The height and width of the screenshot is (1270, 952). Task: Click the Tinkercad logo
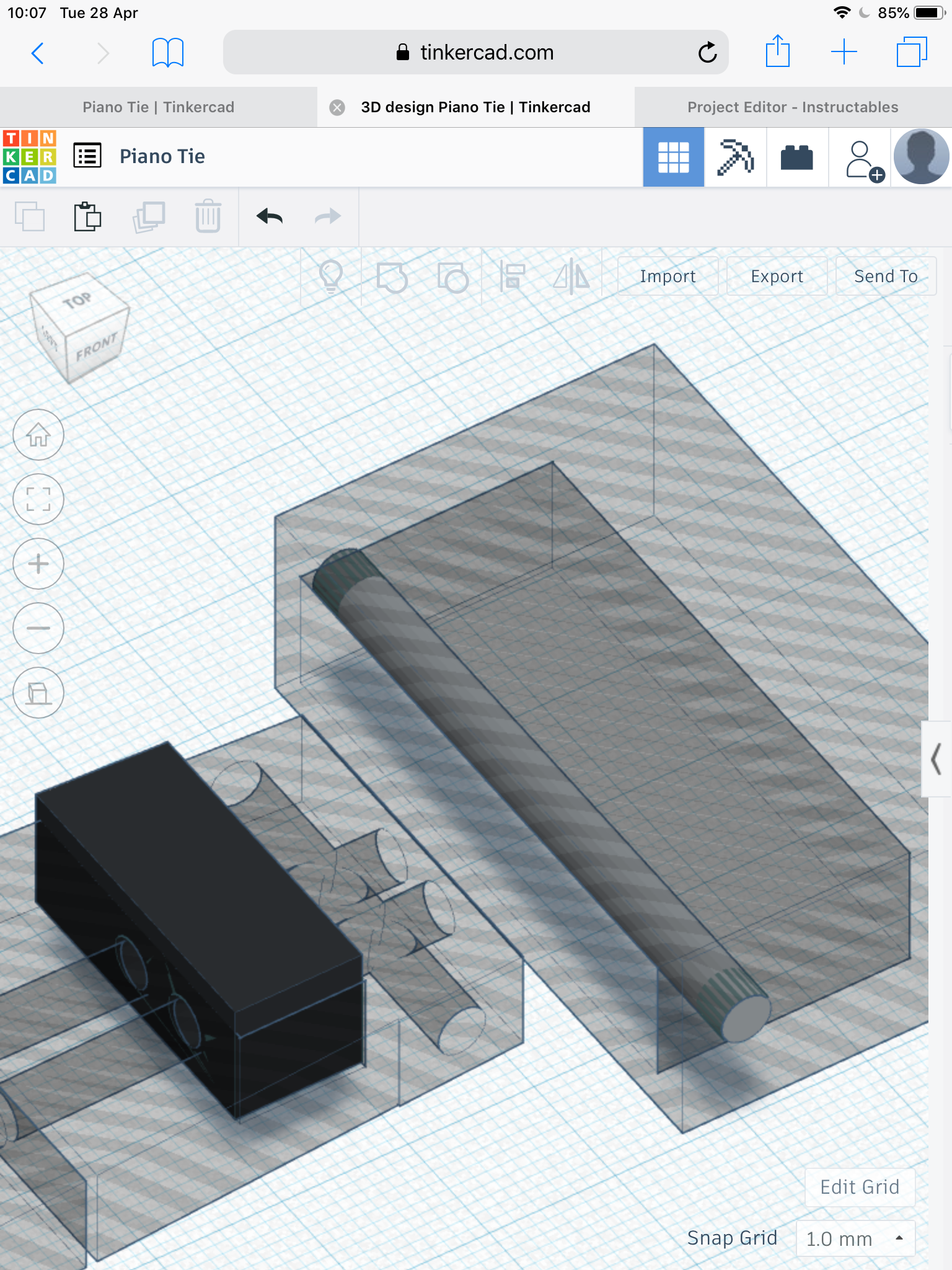30,156
